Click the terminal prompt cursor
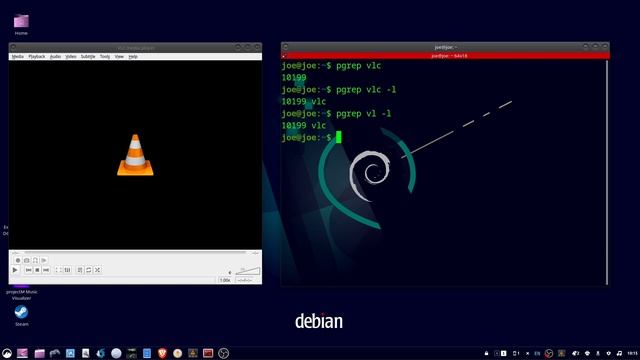The width and height of the screenshot is (640, 360). (338, 137)
